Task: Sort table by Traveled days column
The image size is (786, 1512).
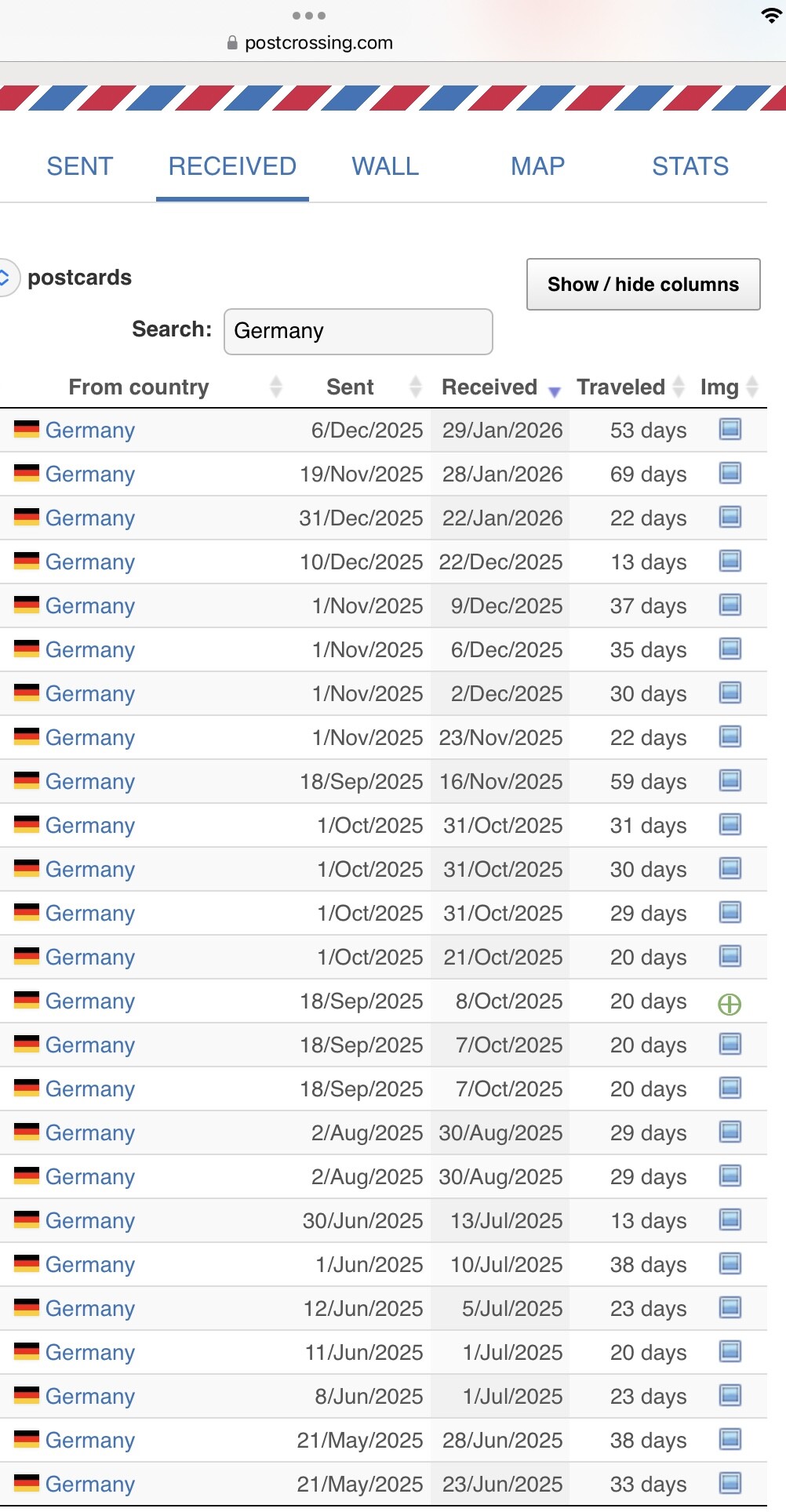Action: pos(620,387)
